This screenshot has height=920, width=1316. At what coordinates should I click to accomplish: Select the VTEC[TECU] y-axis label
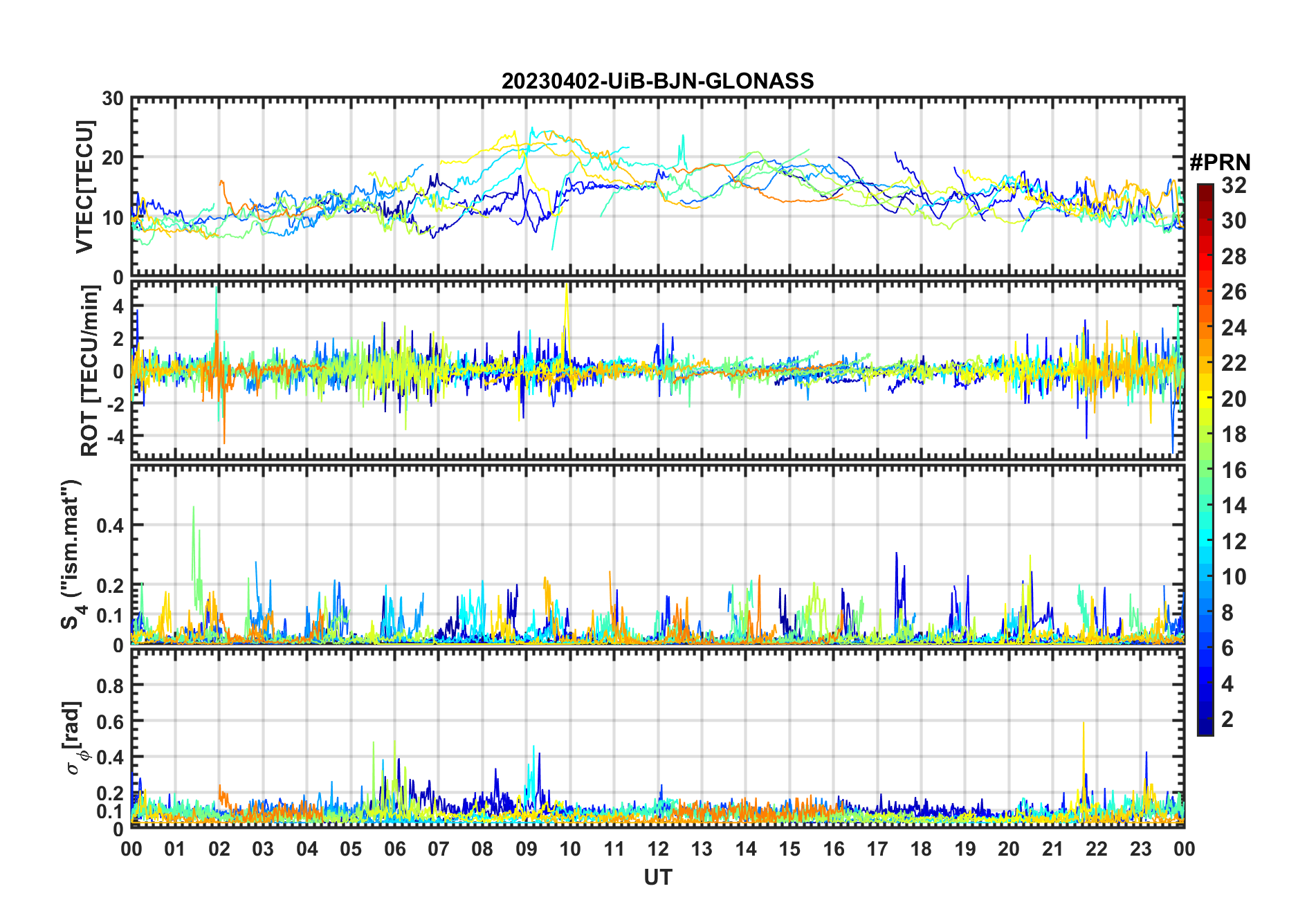coord(84,187)
